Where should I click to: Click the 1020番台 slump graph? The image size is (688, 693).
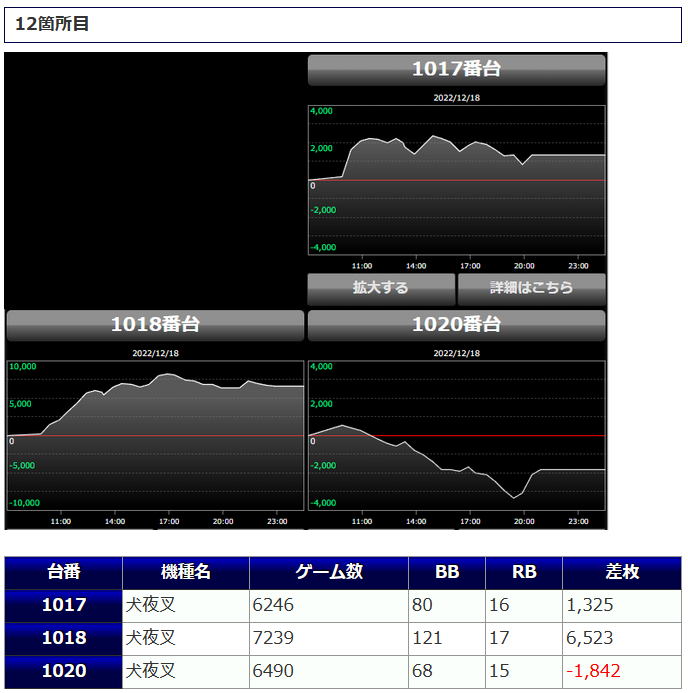click(456, 436)
